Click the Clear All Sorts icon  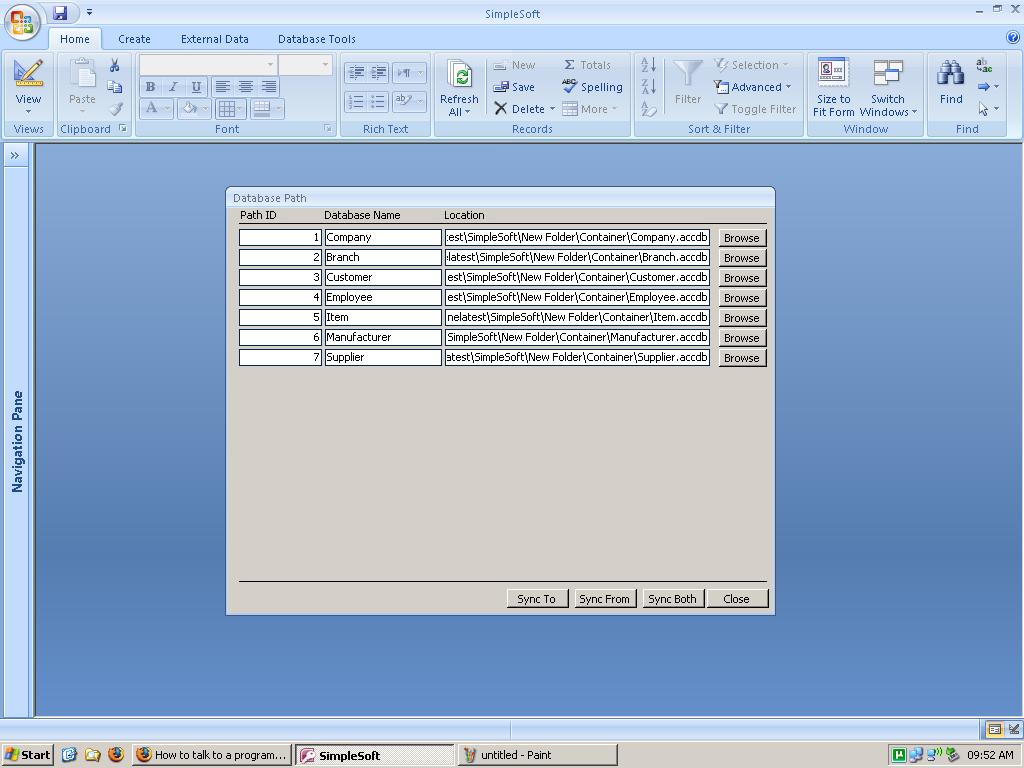pyautogui.click(x=648, y=109)
